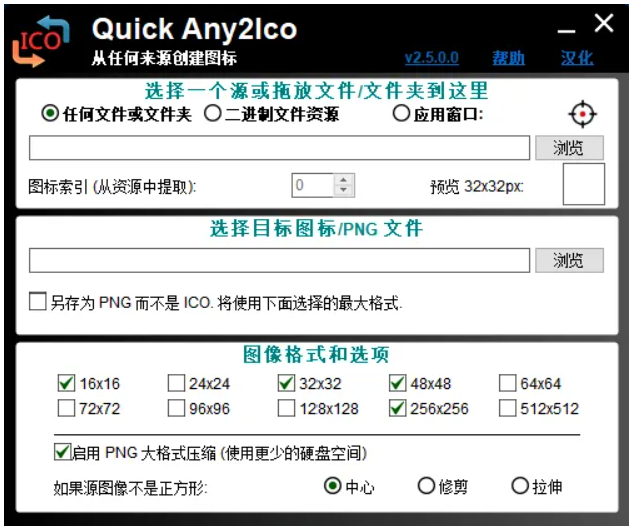Click the icon index number field
Screen dimensions: 630x526
[x=313, y=185]
